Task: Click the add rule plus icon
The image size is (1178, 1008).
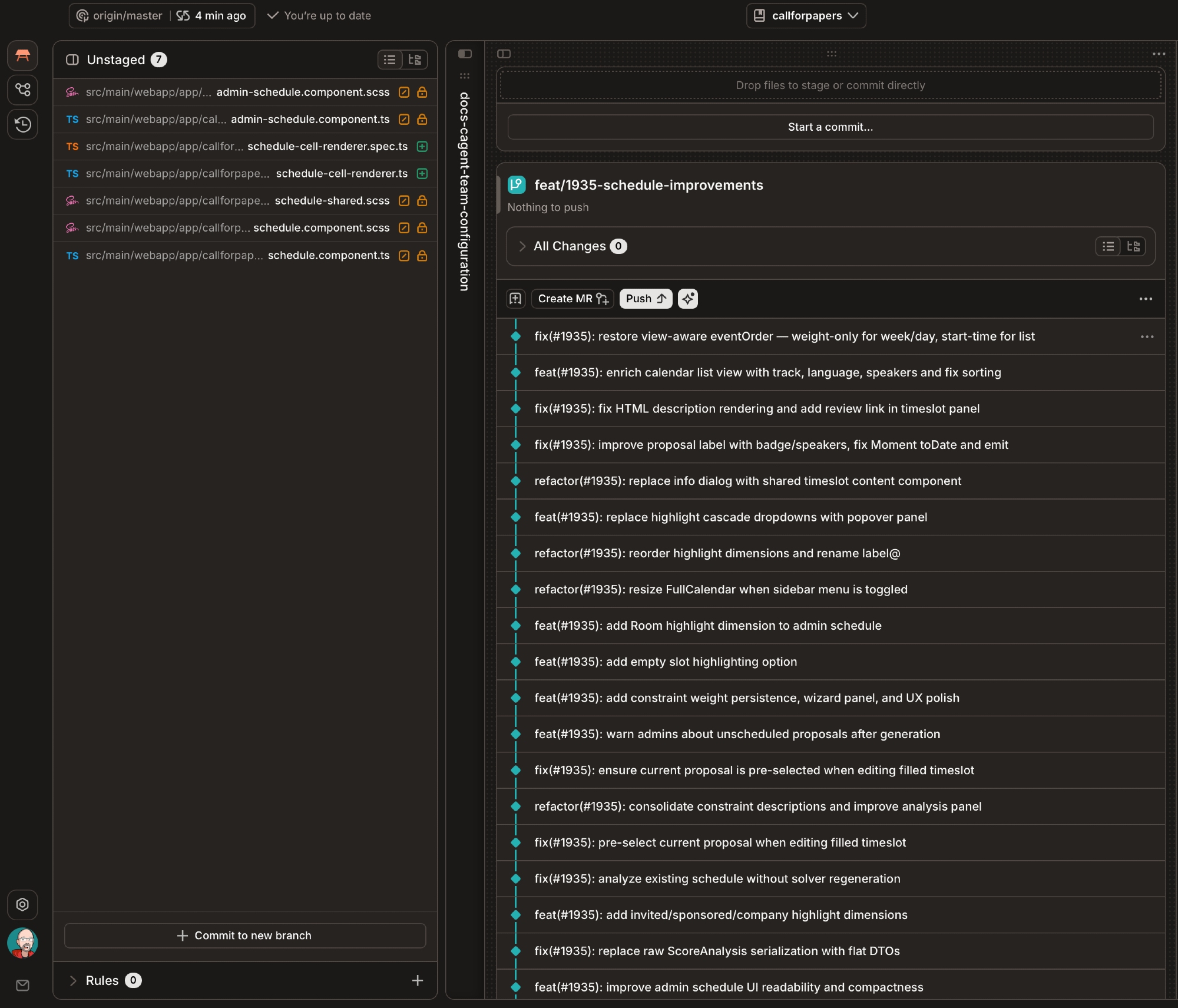Action: click(x=417, y=980)
